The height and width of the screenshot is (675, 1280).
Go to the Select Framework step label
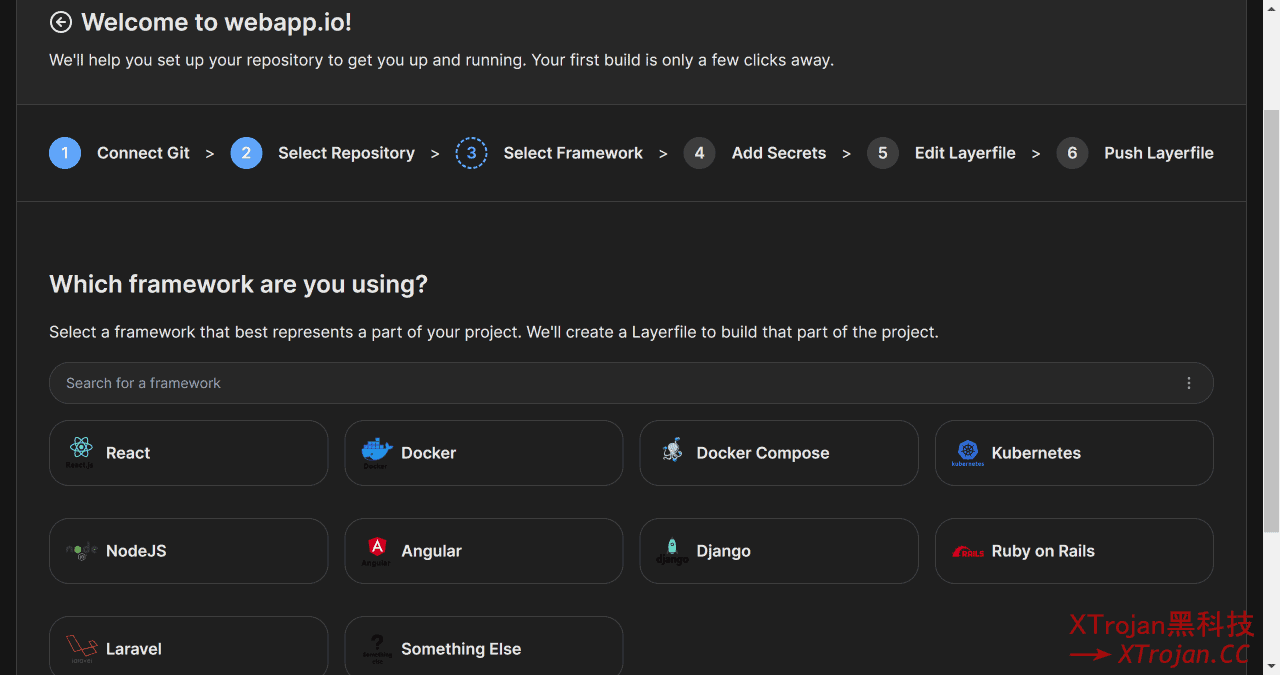point(573,153)
